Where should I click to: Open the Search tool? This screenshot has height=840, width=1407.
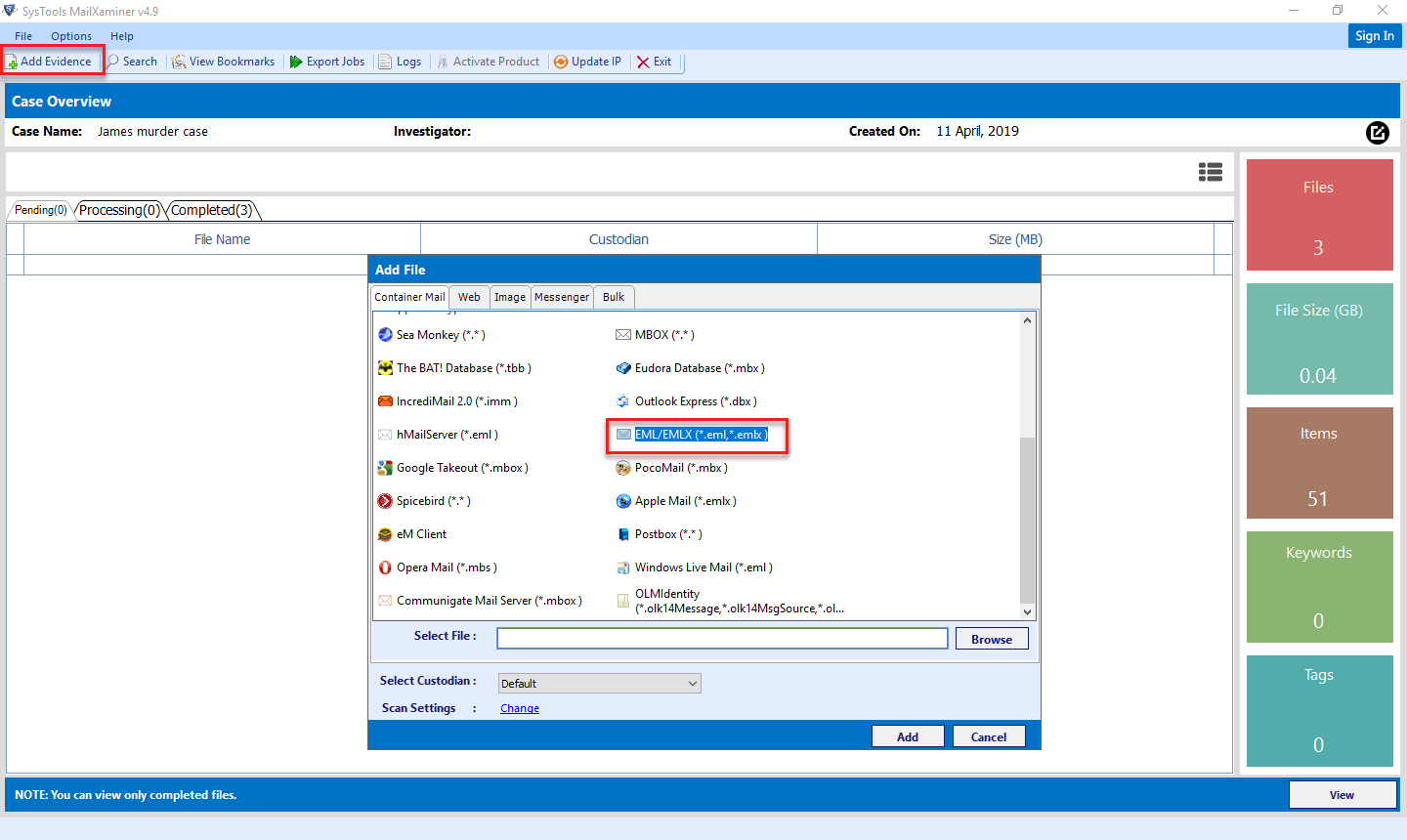pos(132,62)
